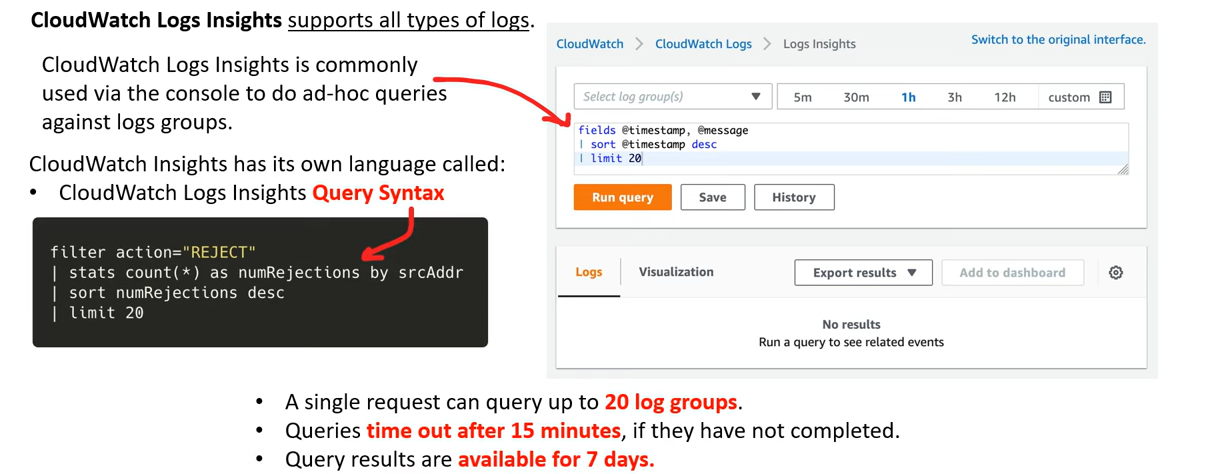Switch to the Logs tab
The image size is (1212, 474).
click(589, 272)
